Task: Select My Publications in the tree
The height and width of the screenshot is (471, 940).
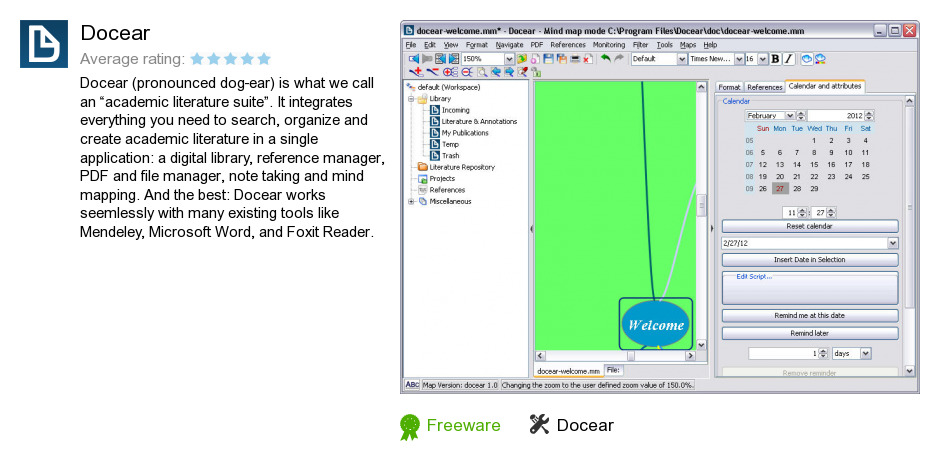Action: pyautogui.click(x=459, y=133)
